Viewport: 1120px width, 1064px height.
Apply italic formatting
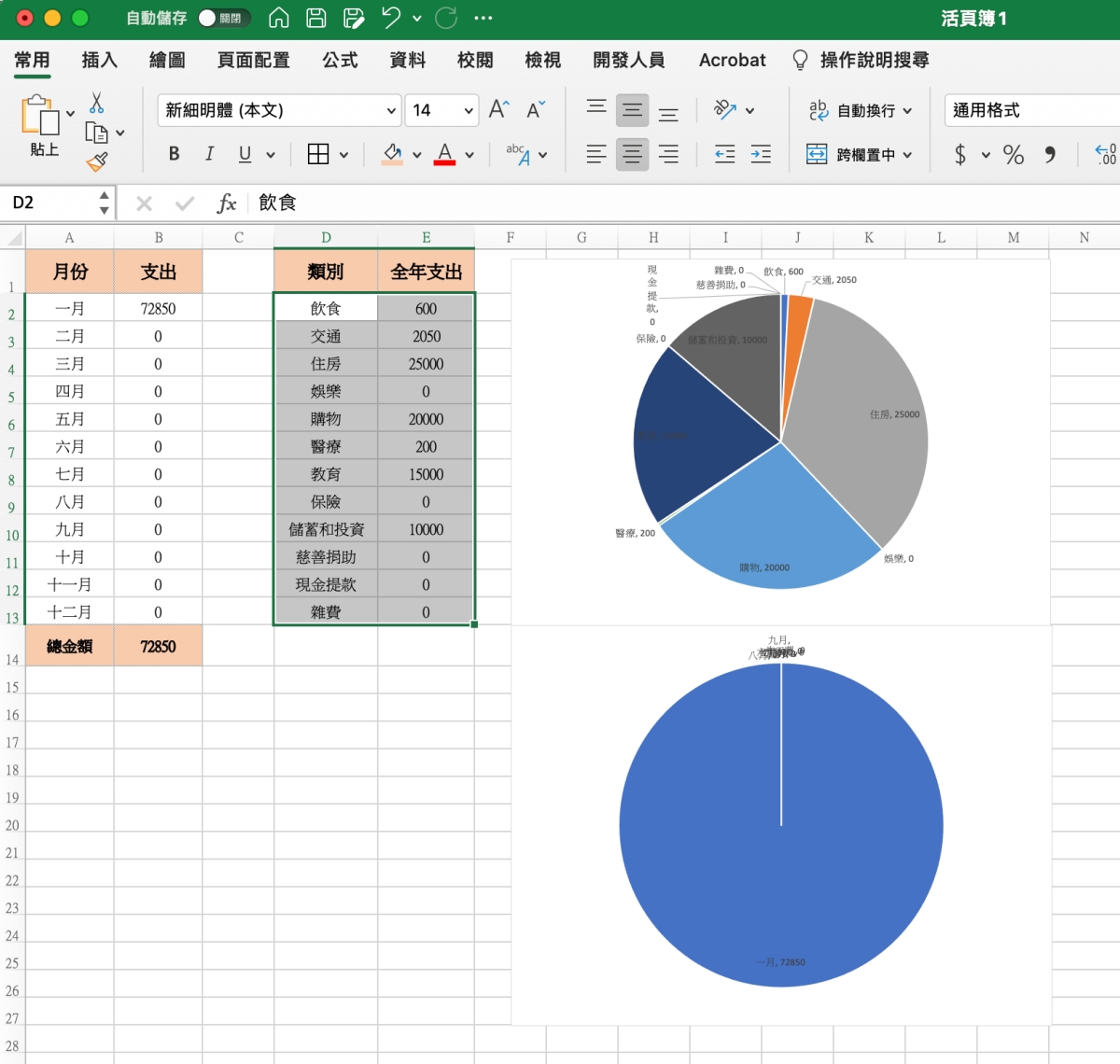coord(209,154)
